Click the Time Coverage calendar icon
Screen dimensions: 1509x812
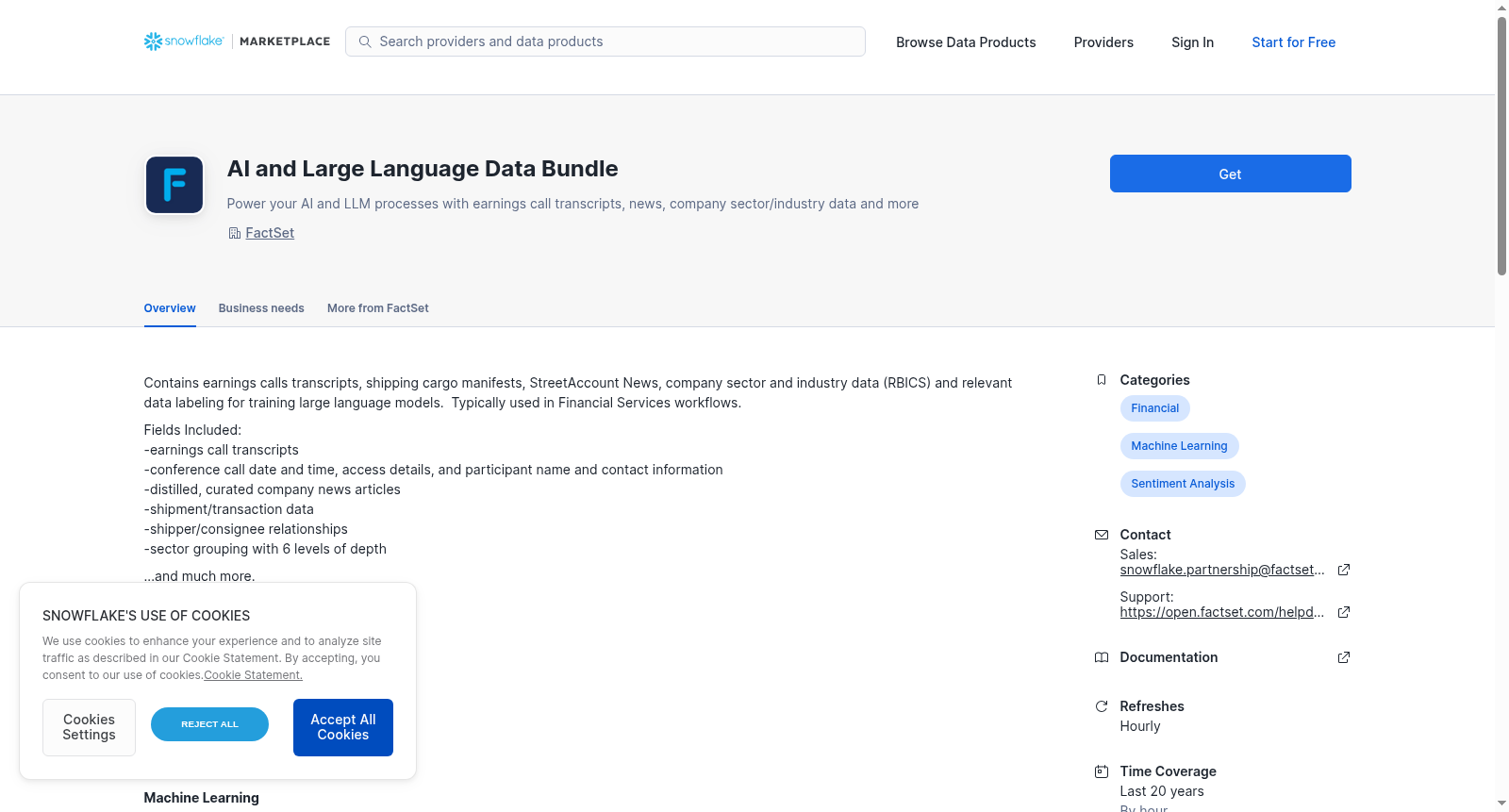(x=1102, y=771)
